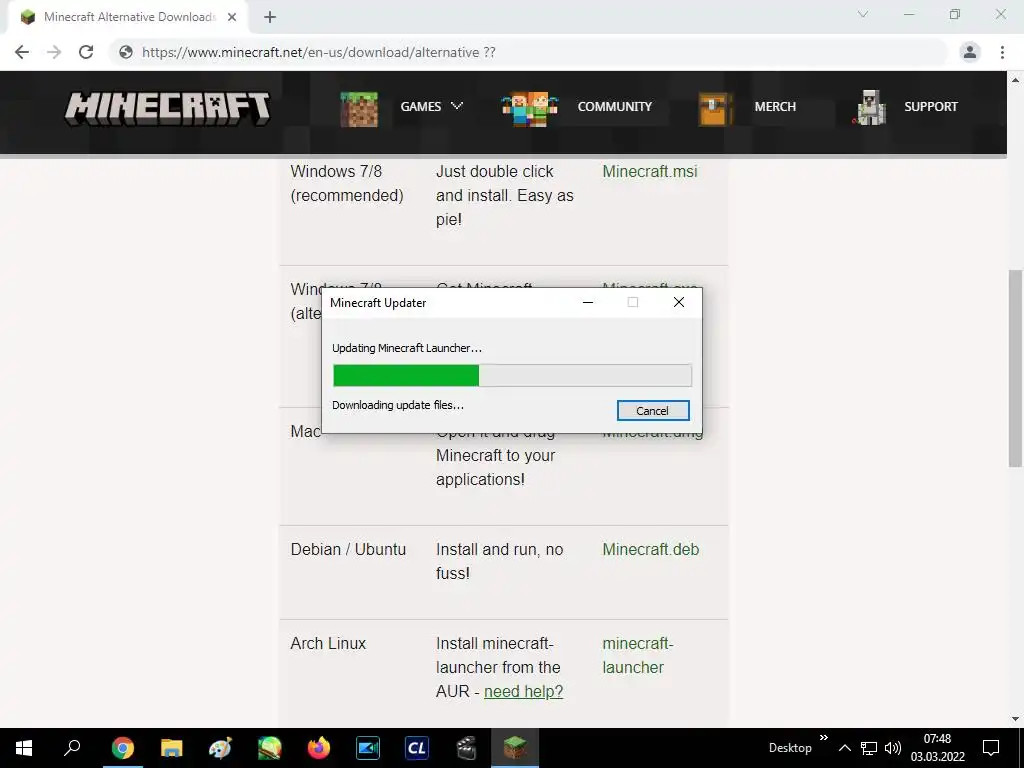Screen dimensions: 1024x768
Task: Click the chest Merch icon
Action: click(714, 108)
